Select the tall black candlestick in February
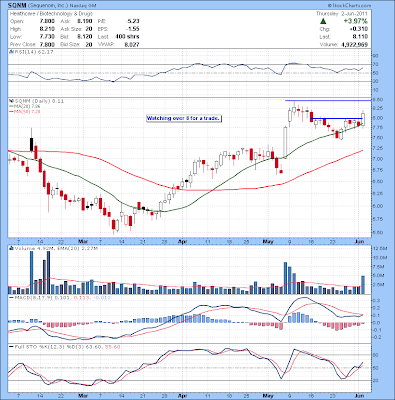This screenshot has height=400, width=395. coord(32,144)
